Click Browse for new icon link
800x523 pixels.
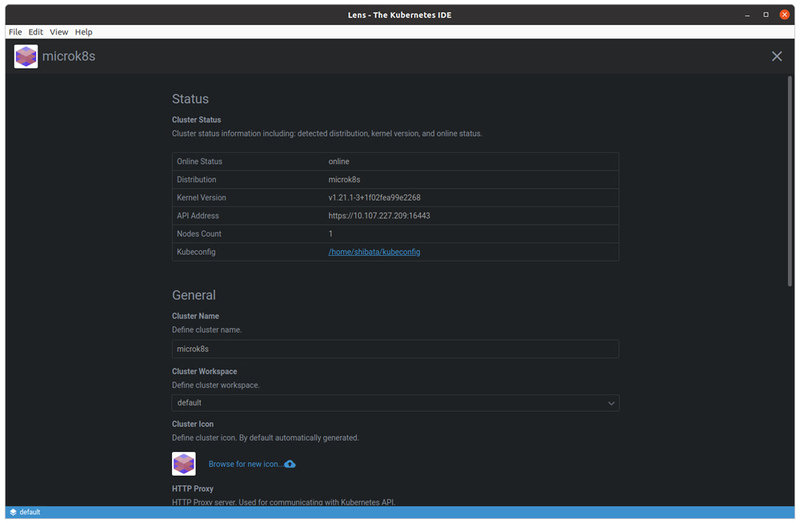(244, 464)
